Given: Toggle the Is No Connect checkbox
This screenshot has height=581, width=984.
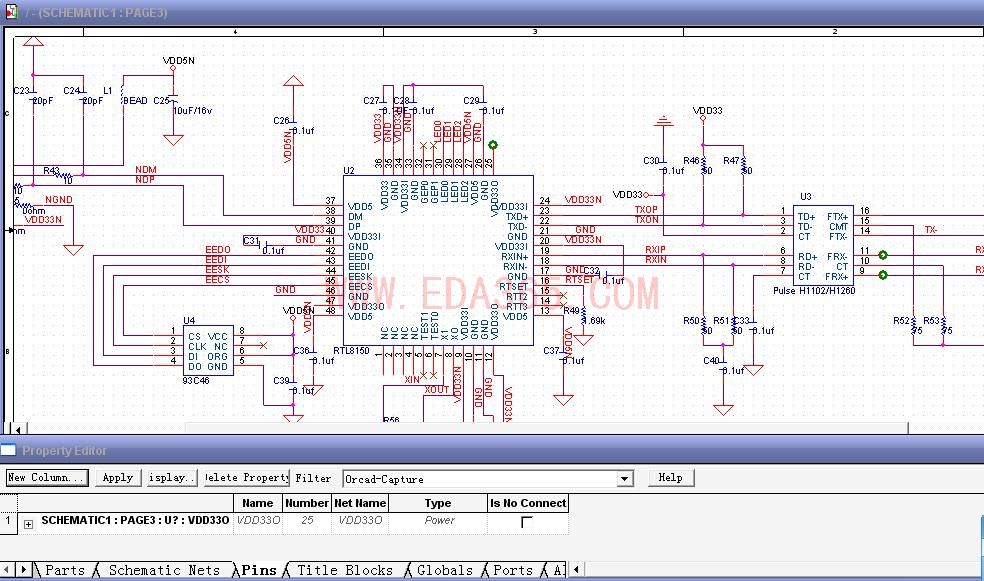Looking at the screenshot, I should (527, 521).
